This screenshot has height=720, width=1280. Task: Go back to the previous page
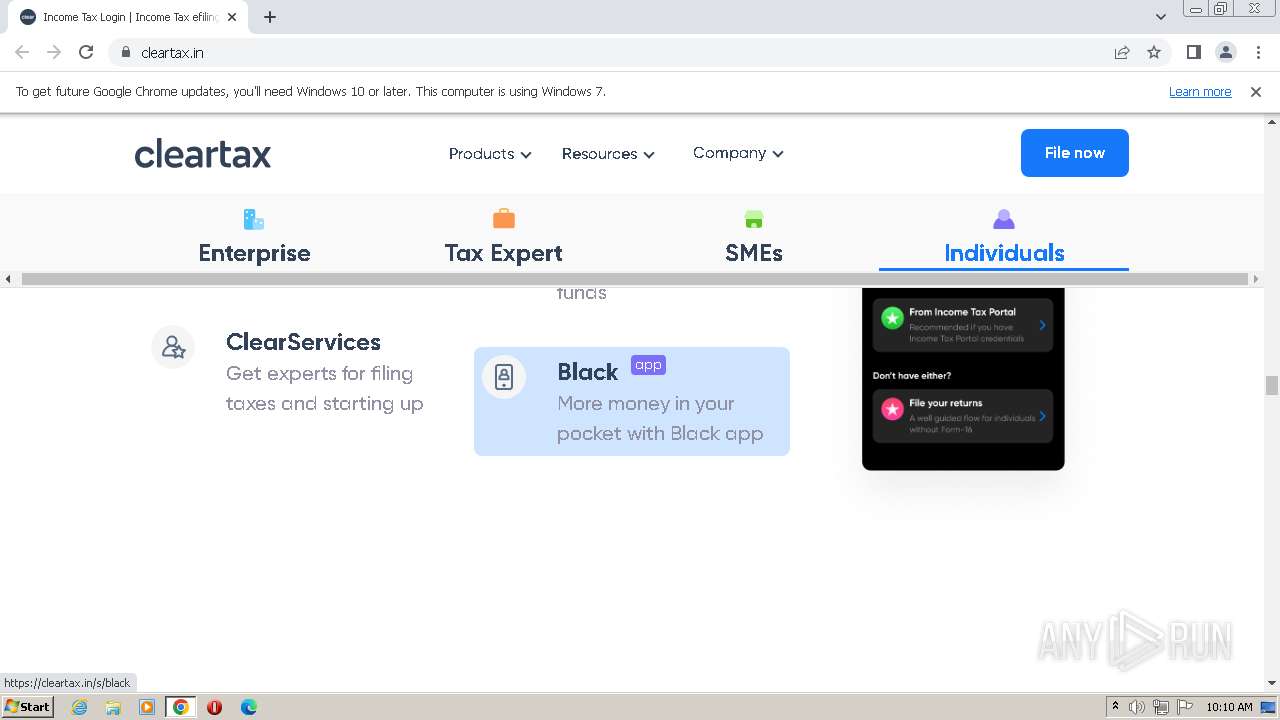tap(22, 52)
